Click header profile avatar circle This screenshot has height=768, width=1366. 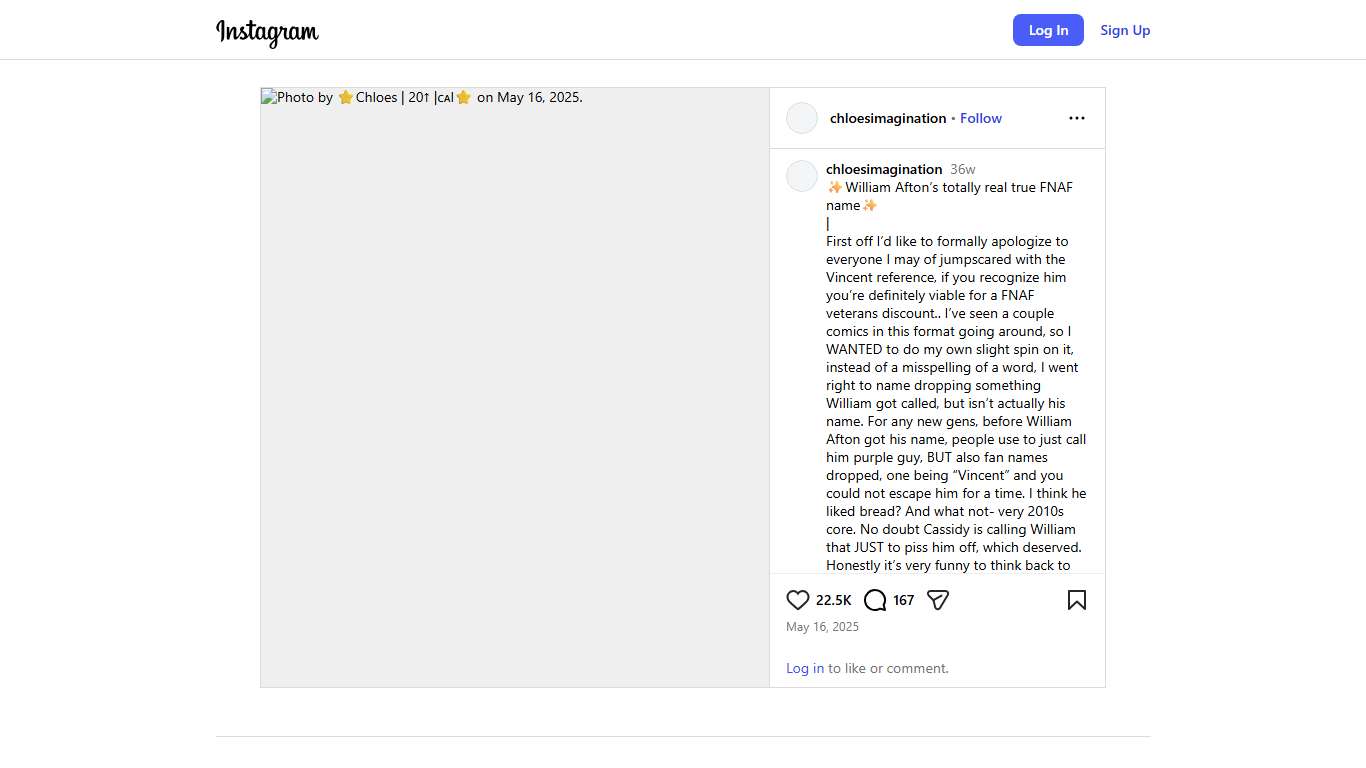pyautogui.click(x=802, y=118)
